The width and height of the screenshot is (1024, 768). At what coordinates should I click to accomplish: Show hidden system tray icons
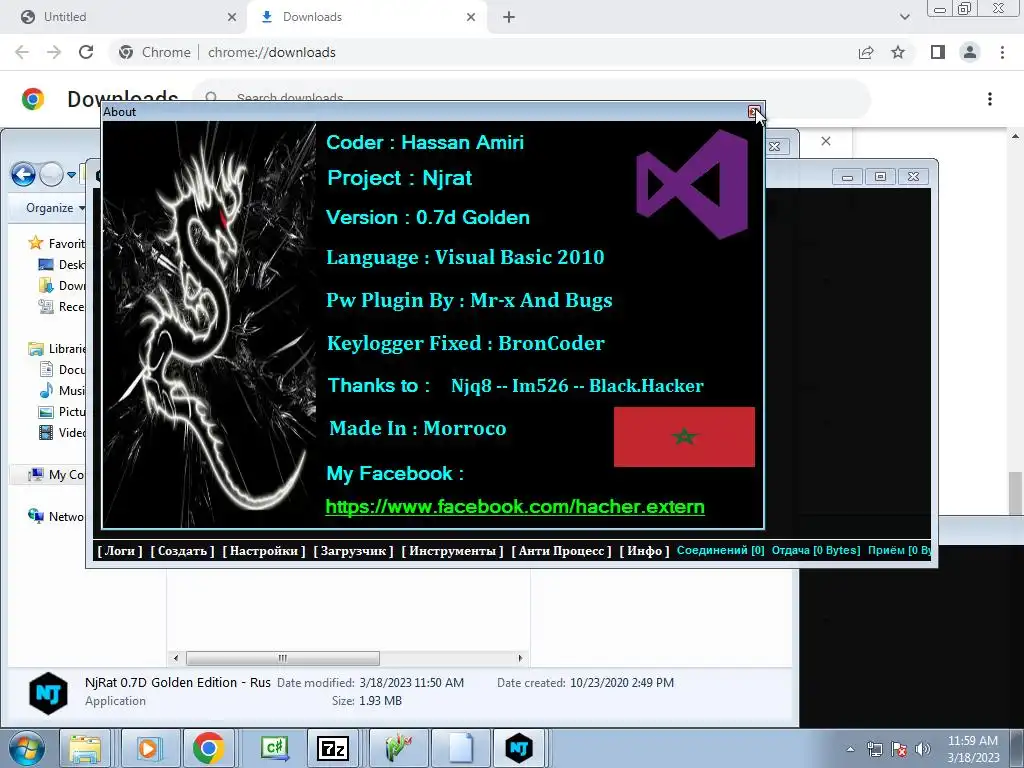click(x=850, y=749)
